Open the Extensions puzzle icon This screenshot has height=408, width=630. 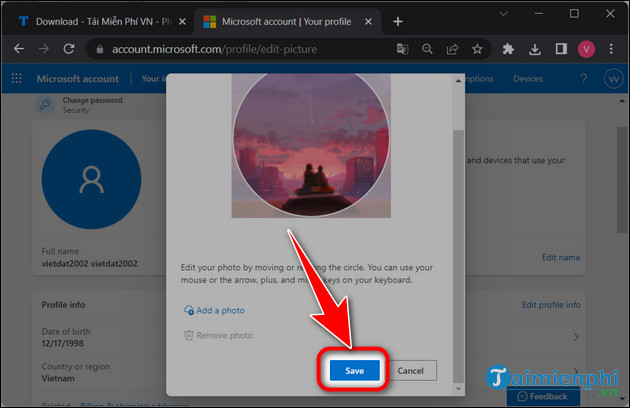[x=508, y=49]
